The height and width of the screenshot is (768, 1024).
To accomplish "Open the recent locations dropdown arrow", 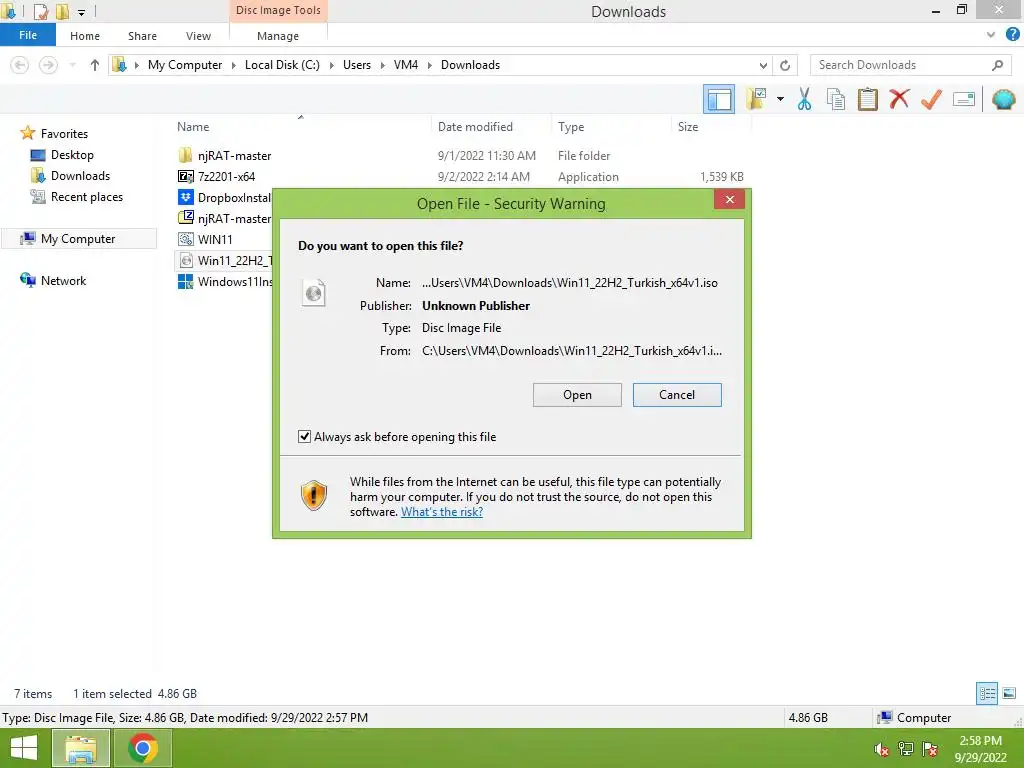I will [x=72, y=65].
